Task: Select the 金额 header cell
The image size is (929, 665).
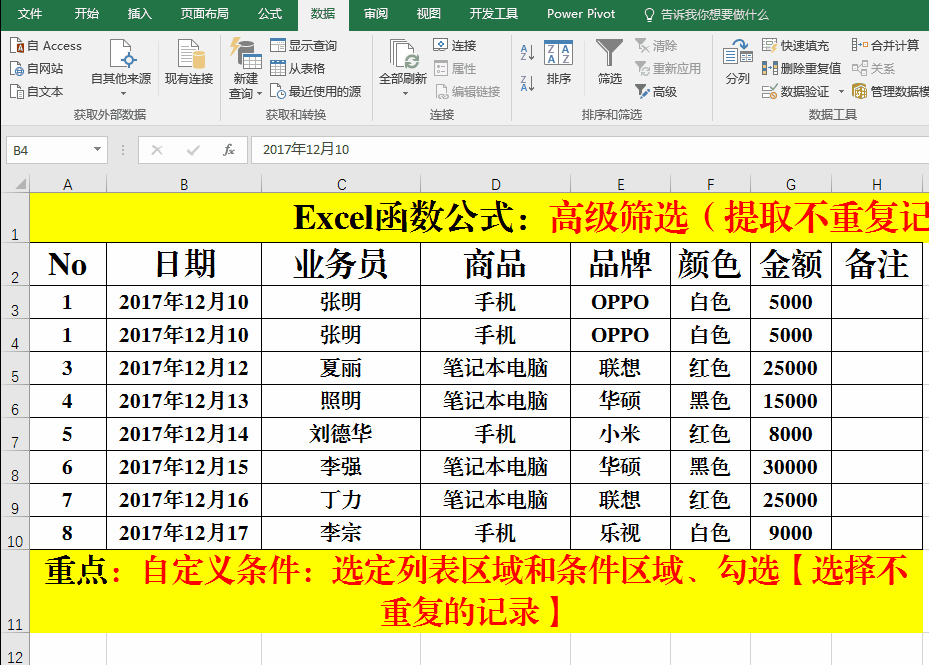Action: (x=791, y=264)
